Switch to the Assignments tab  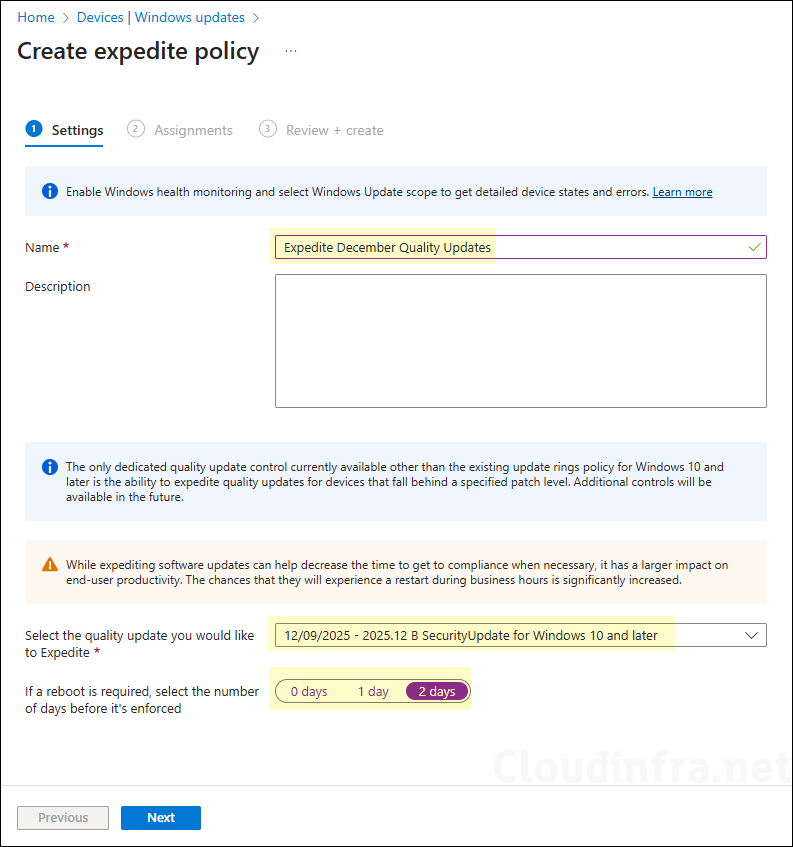(193, 129)
